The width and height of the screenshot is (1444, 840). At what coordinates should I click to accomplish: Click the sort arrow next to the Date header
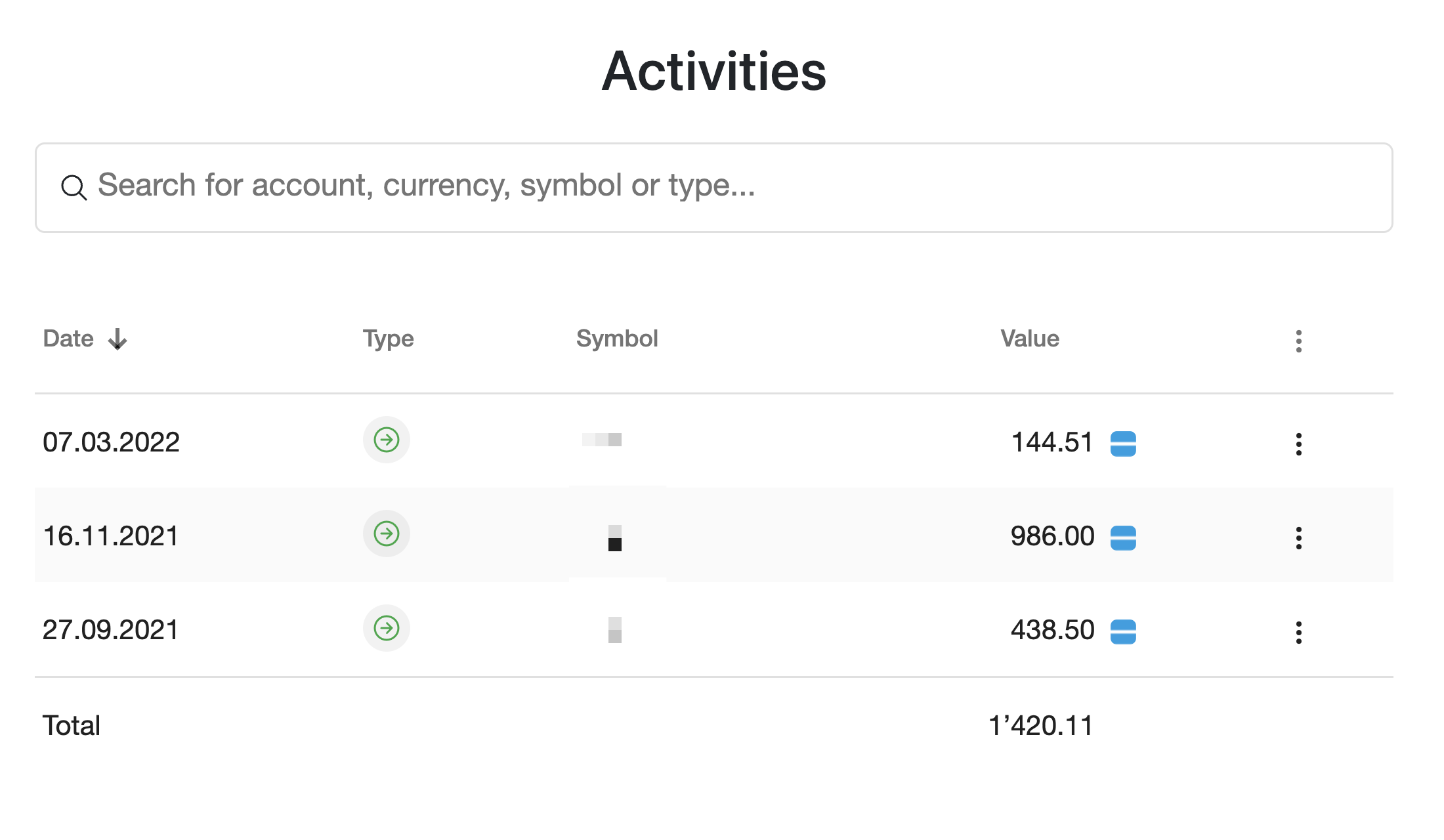[117, 339]
